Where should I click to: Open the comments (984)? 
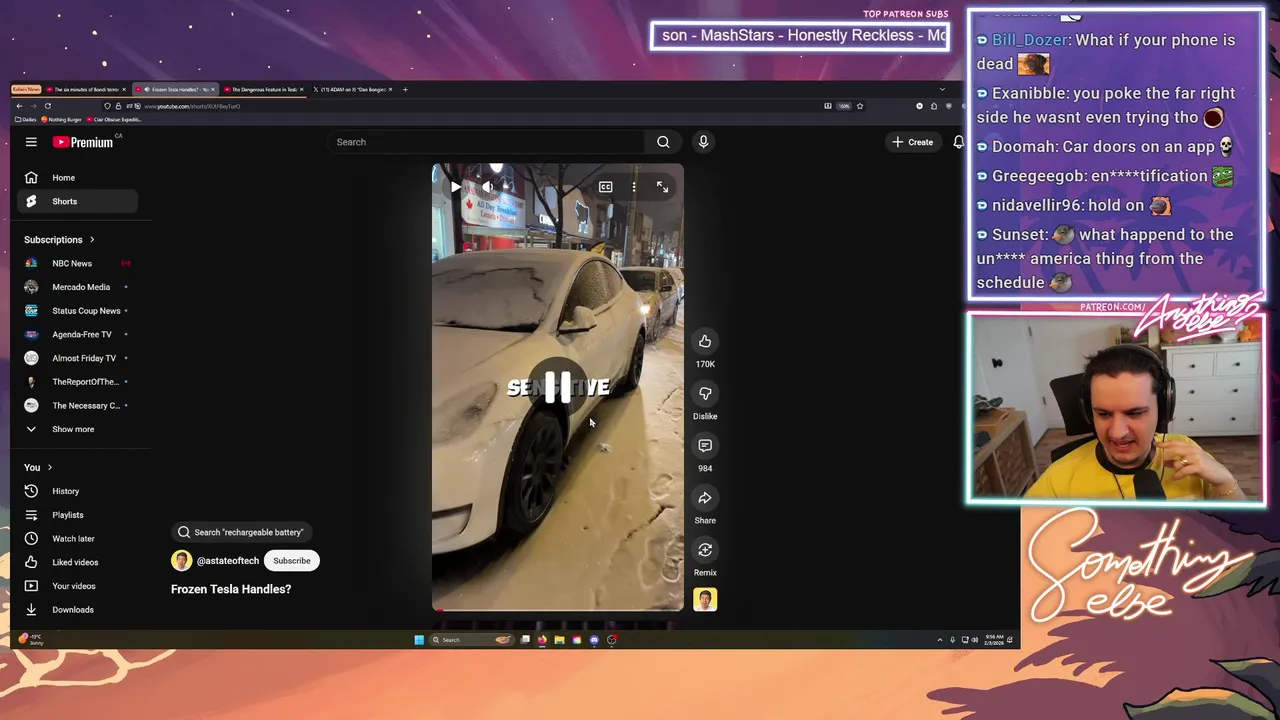click(705, 445)
